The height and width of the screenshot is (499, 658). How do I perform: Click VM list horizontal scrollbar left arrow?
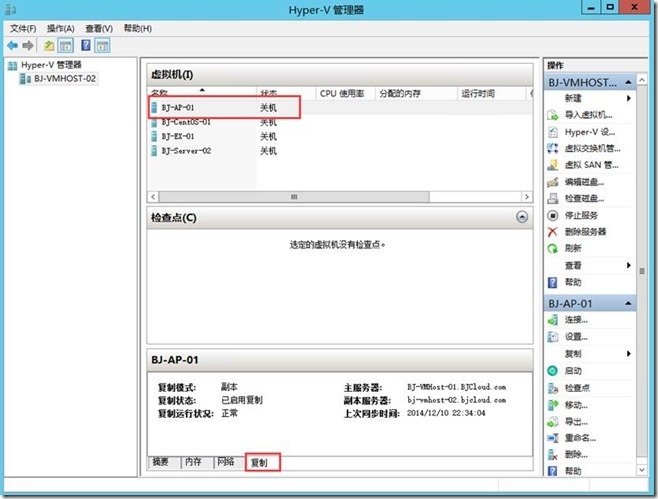(x=153, y=197)
